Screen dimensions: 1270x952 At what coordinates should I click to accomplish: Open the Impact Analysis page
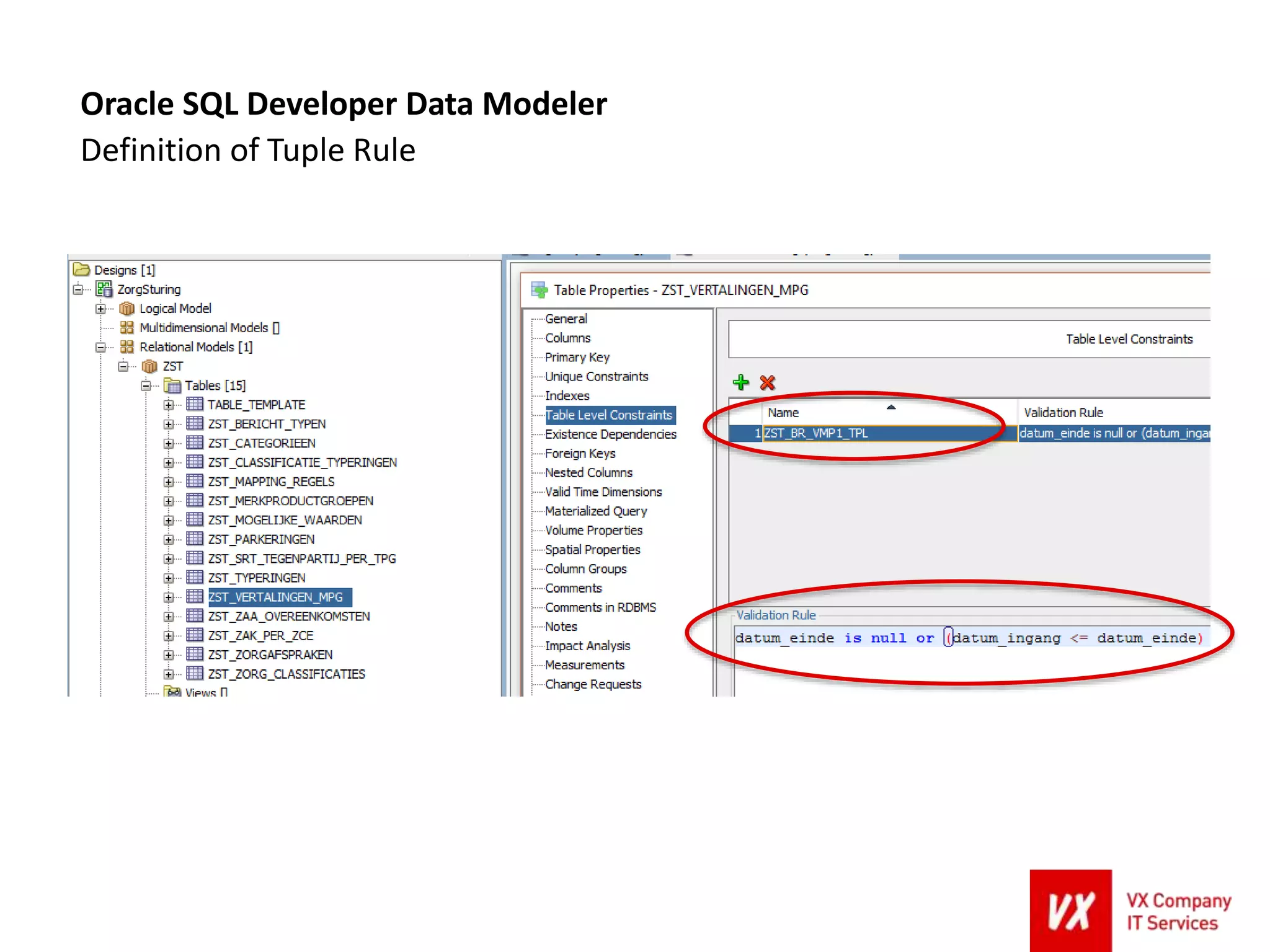tap(587, 645)
